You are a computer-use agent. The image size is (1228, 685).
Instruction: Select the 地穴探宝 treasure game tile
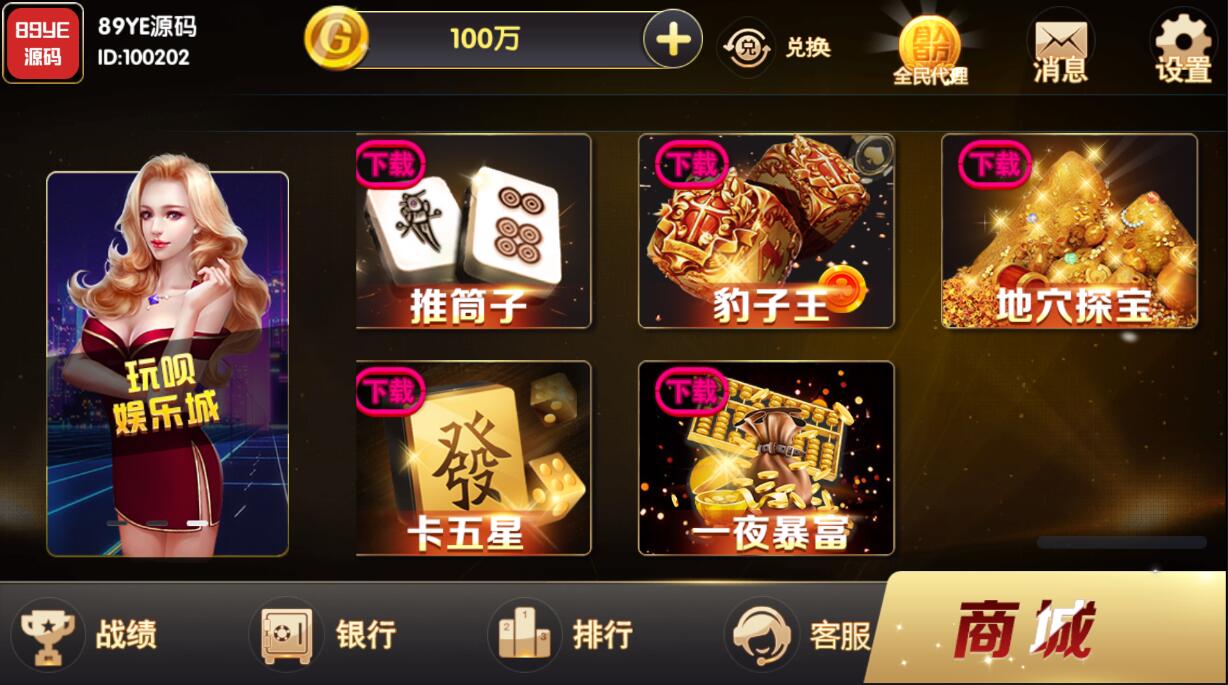(x=1069, y=231)
